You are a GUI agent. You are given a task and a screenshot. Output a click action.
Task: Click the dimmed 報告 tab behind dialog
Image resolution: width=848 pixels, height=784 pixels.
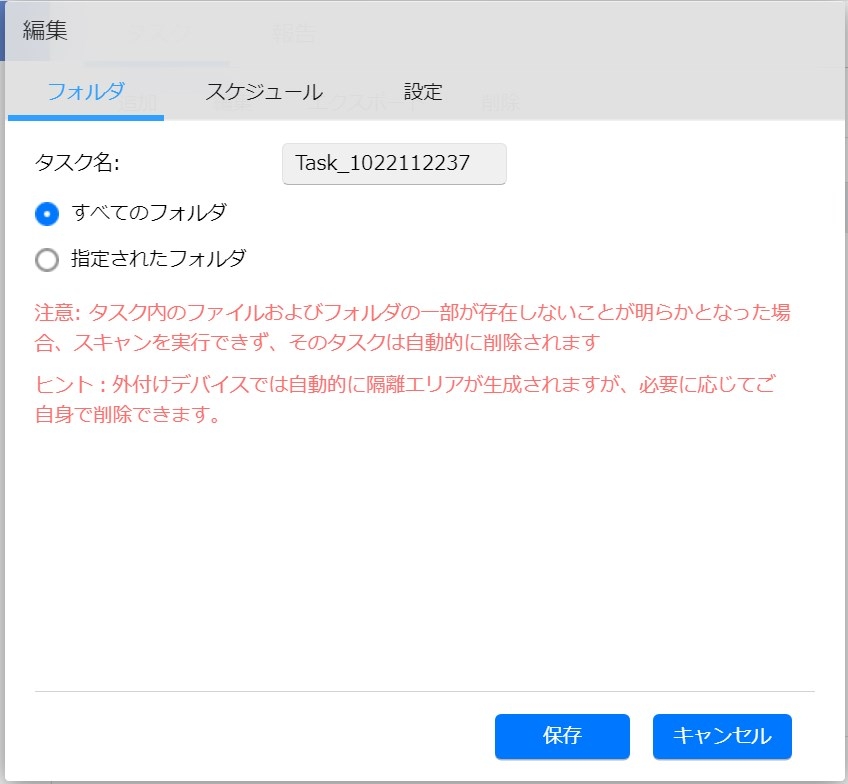pyautogui.click(x=294, y=34)
